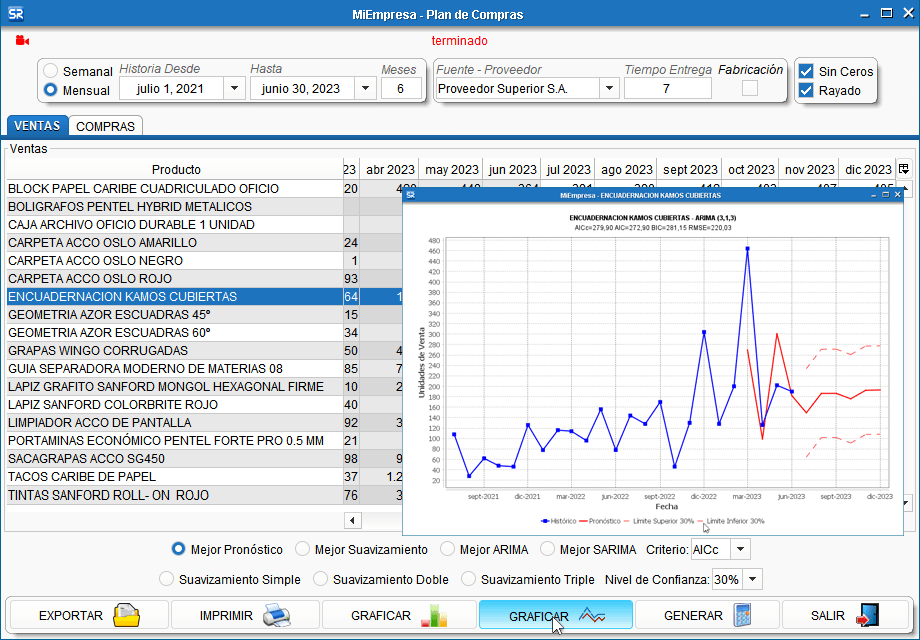Choose the Mejor ARIMA radio option
Viewport: 920px width, 640px height.
[447, 549]
